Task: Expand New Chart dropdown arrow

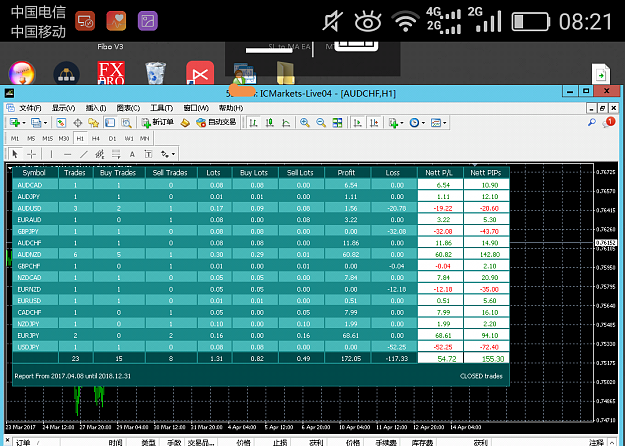Action: point(24,123)
